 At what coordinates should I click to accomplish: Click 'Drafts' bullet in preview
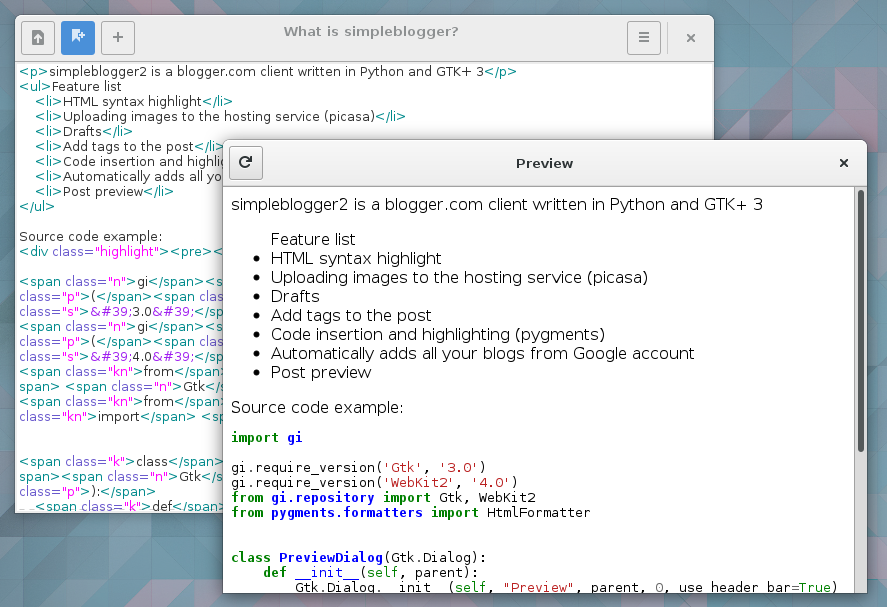tap(295, 296)
